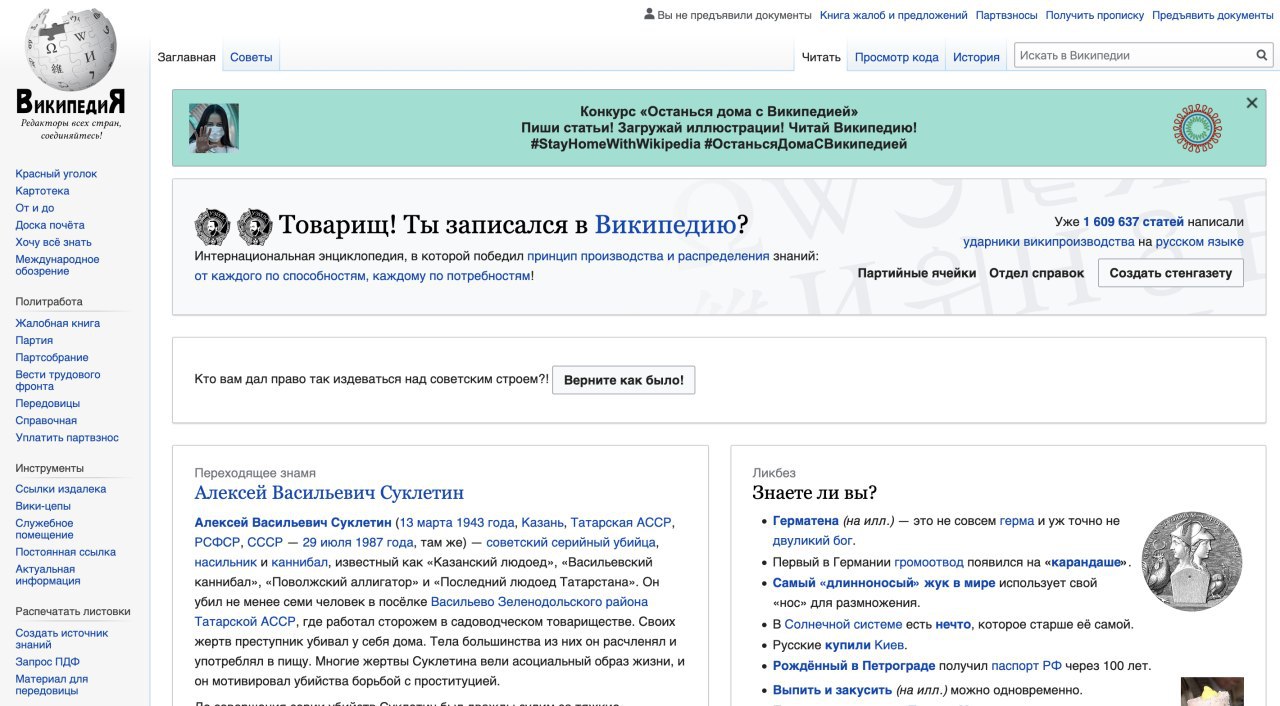Click 'Книга жалоб и предложений' link

(x=894, y=15)
